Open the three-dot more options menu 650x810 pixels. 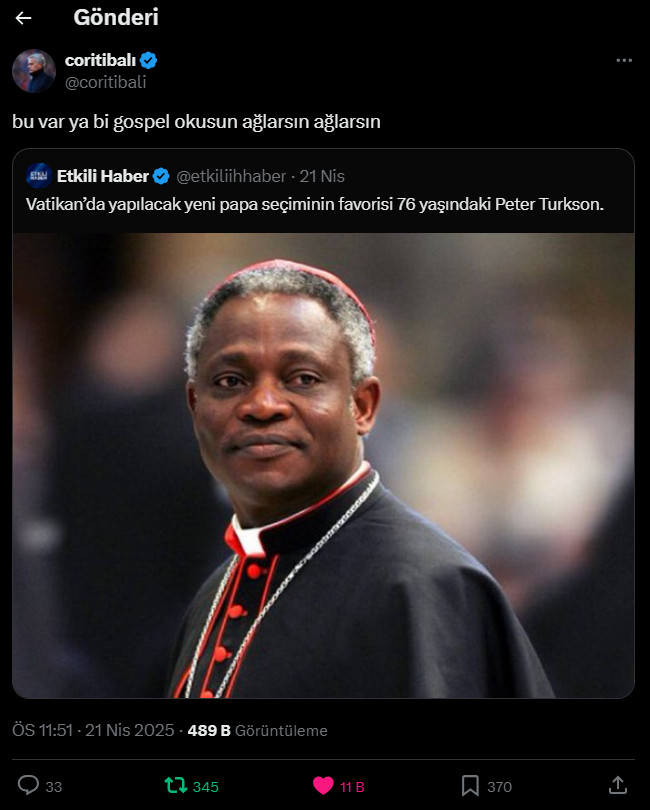[x=624, y=60]
